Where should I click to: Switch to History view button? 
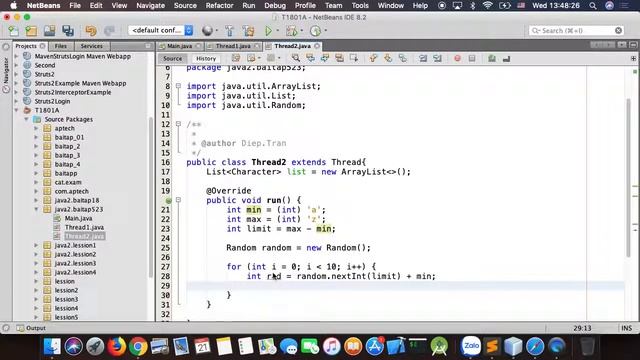click(x=206, y=59)
